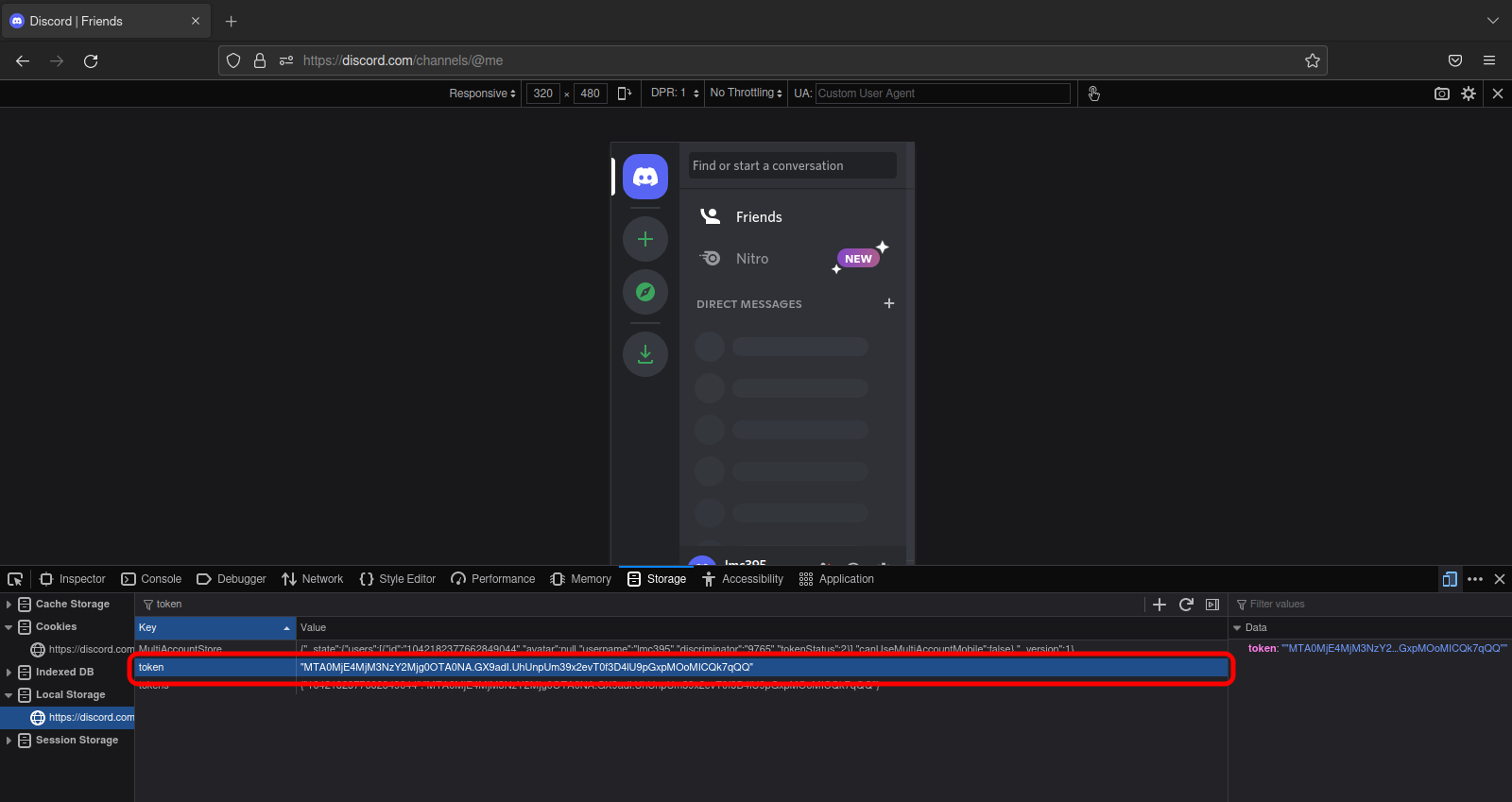Refresh the storage items list
This screenshot has height=802, width=1512.
coord(1186,605)
